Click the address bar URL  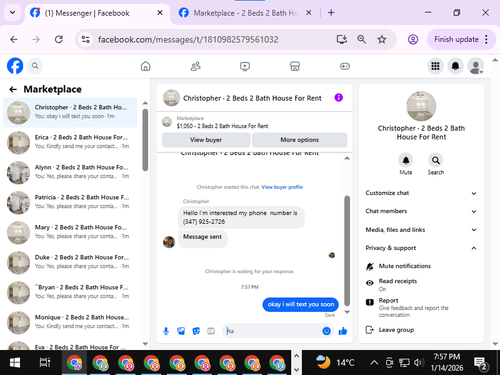point(188,40)
